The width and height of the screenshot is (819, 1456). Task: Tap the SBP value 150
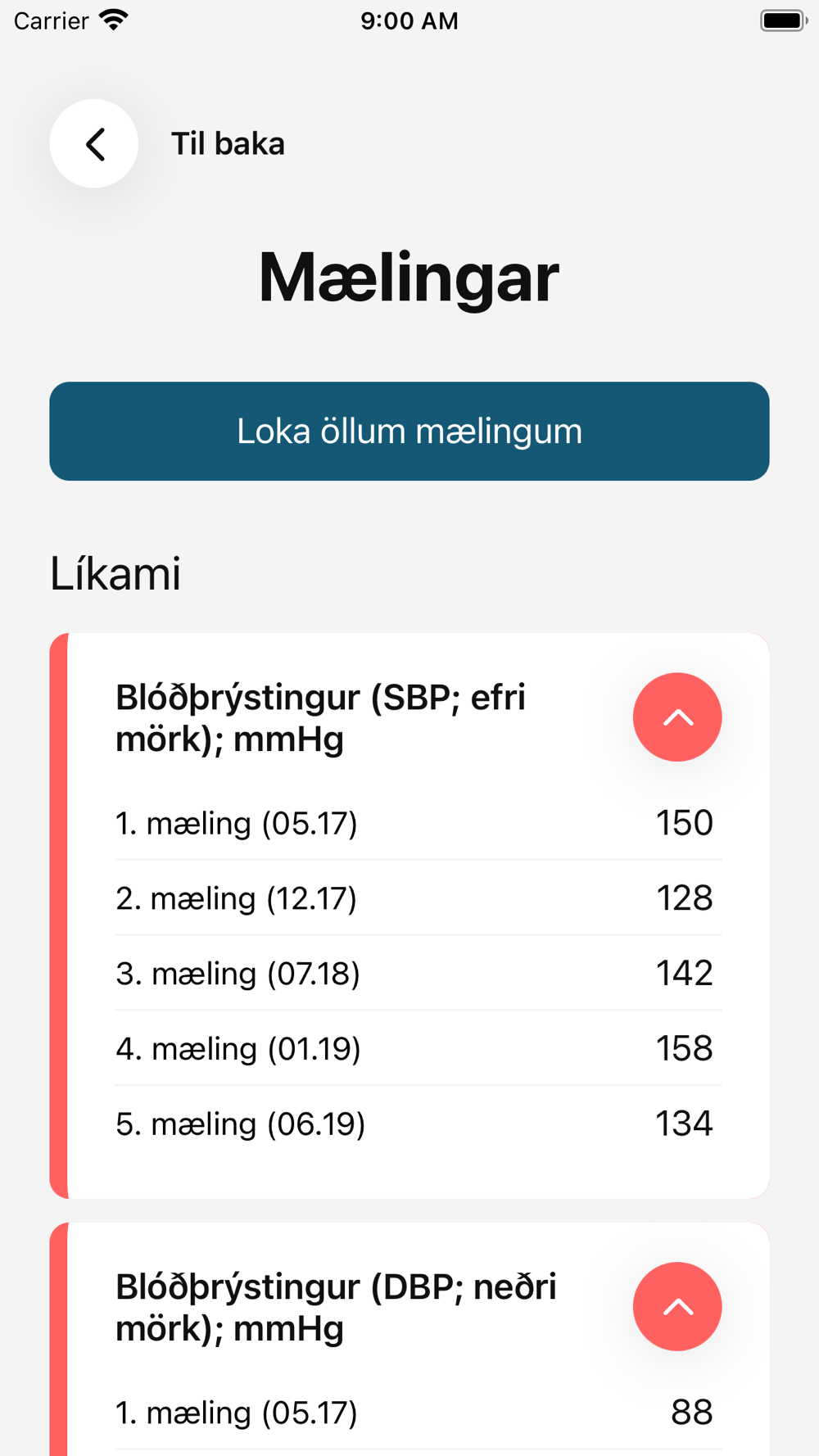pos(684,823)
